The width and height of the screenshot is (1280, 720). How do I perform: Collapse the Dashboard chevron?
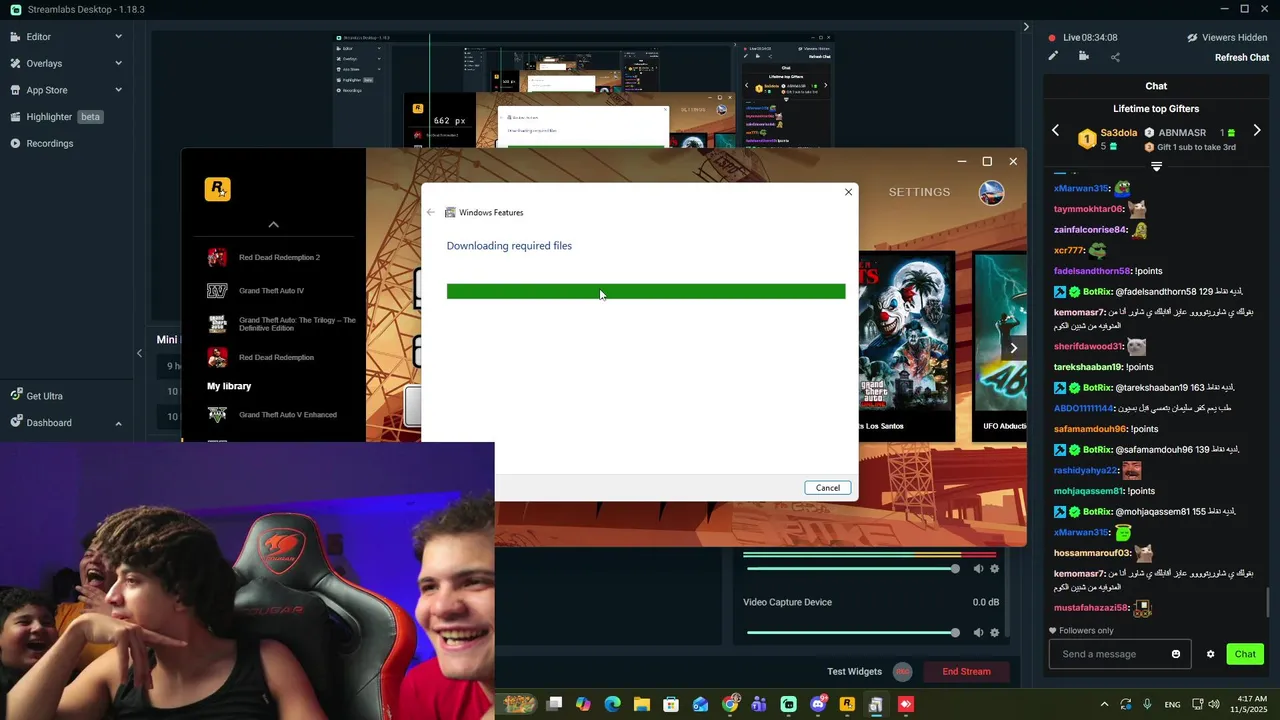point(118,423)
